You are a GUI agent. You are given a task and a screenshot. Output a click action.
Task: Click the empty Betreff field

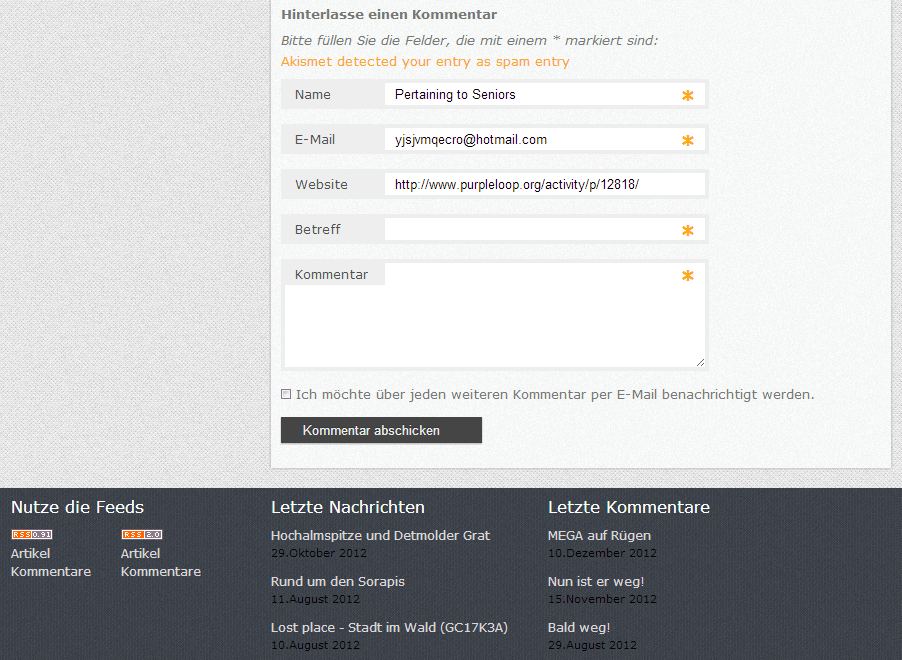(x=530, y=230)
